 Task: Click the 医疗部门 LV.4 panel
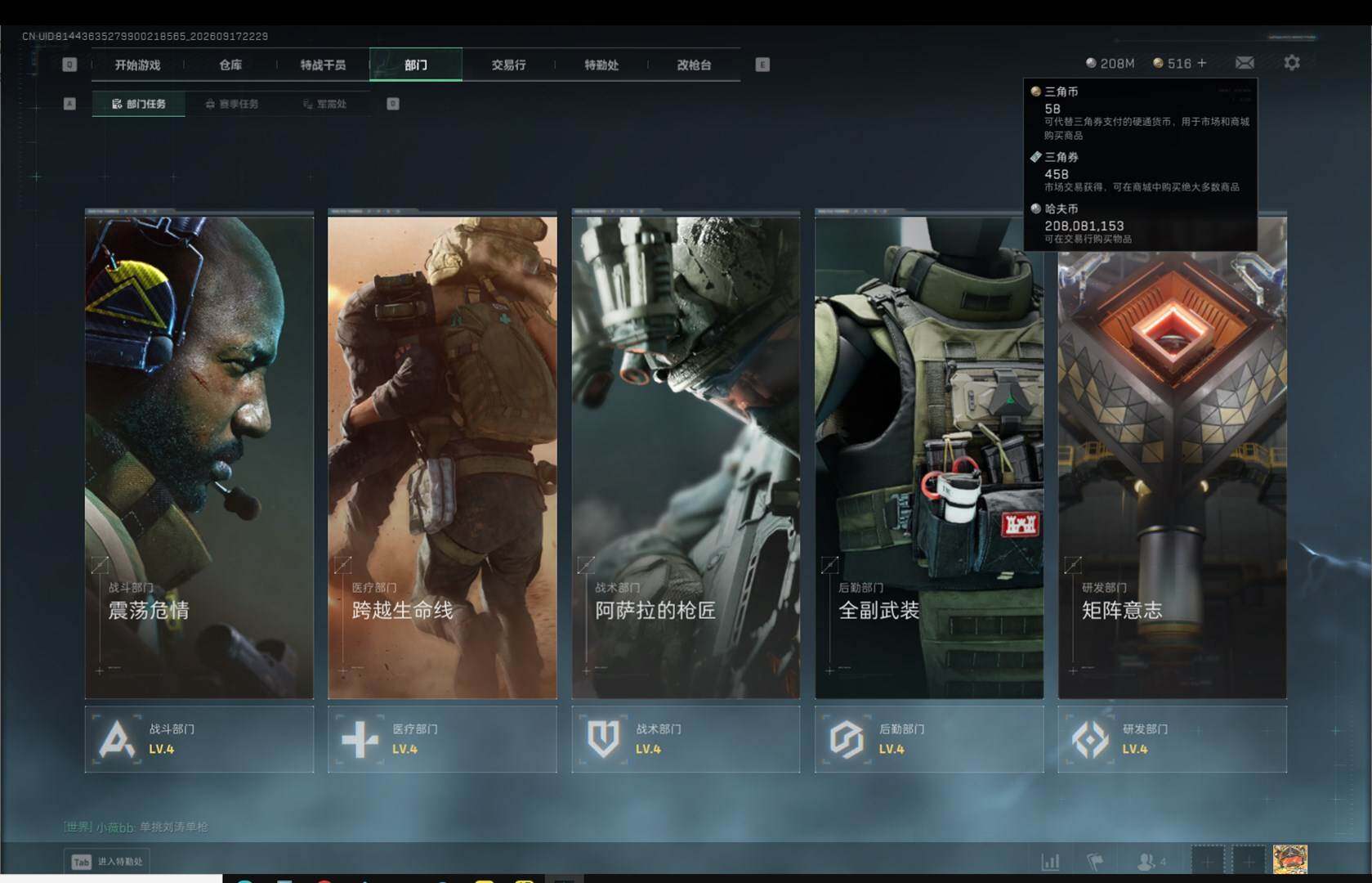pos(442,739)
